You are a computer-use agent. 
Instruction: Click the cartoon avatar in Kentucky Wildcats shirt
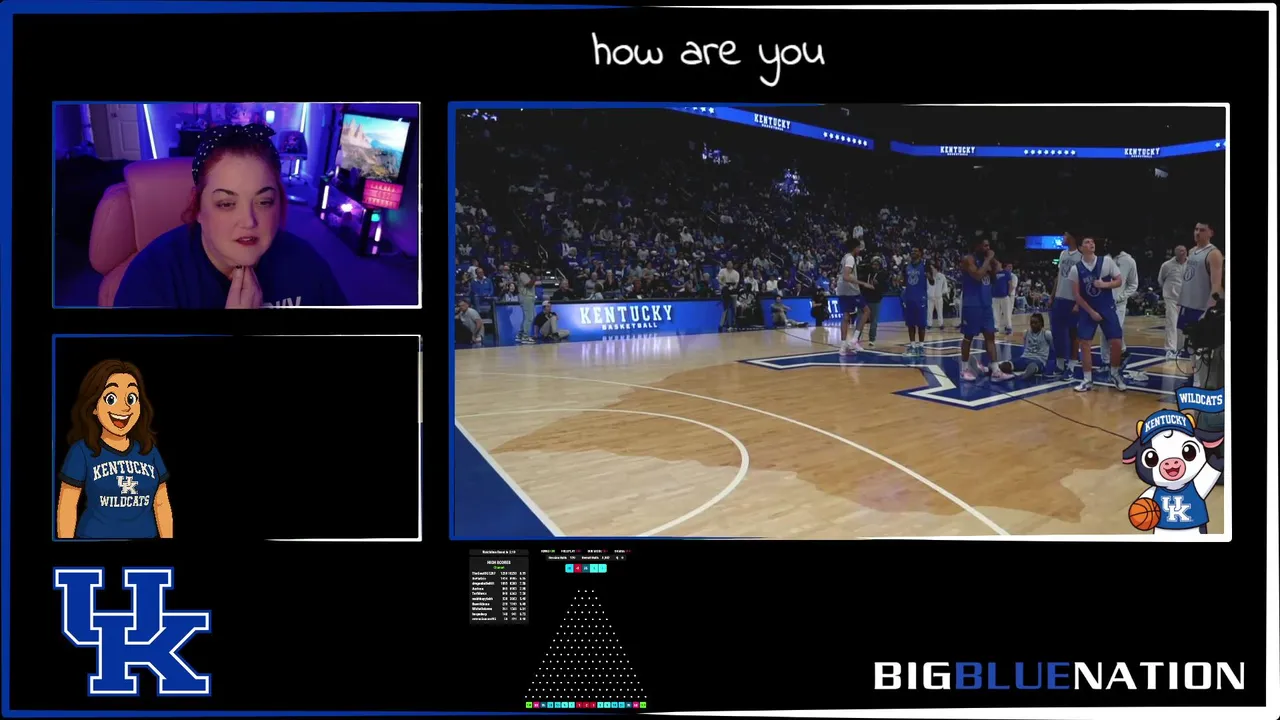click(114, 449)
